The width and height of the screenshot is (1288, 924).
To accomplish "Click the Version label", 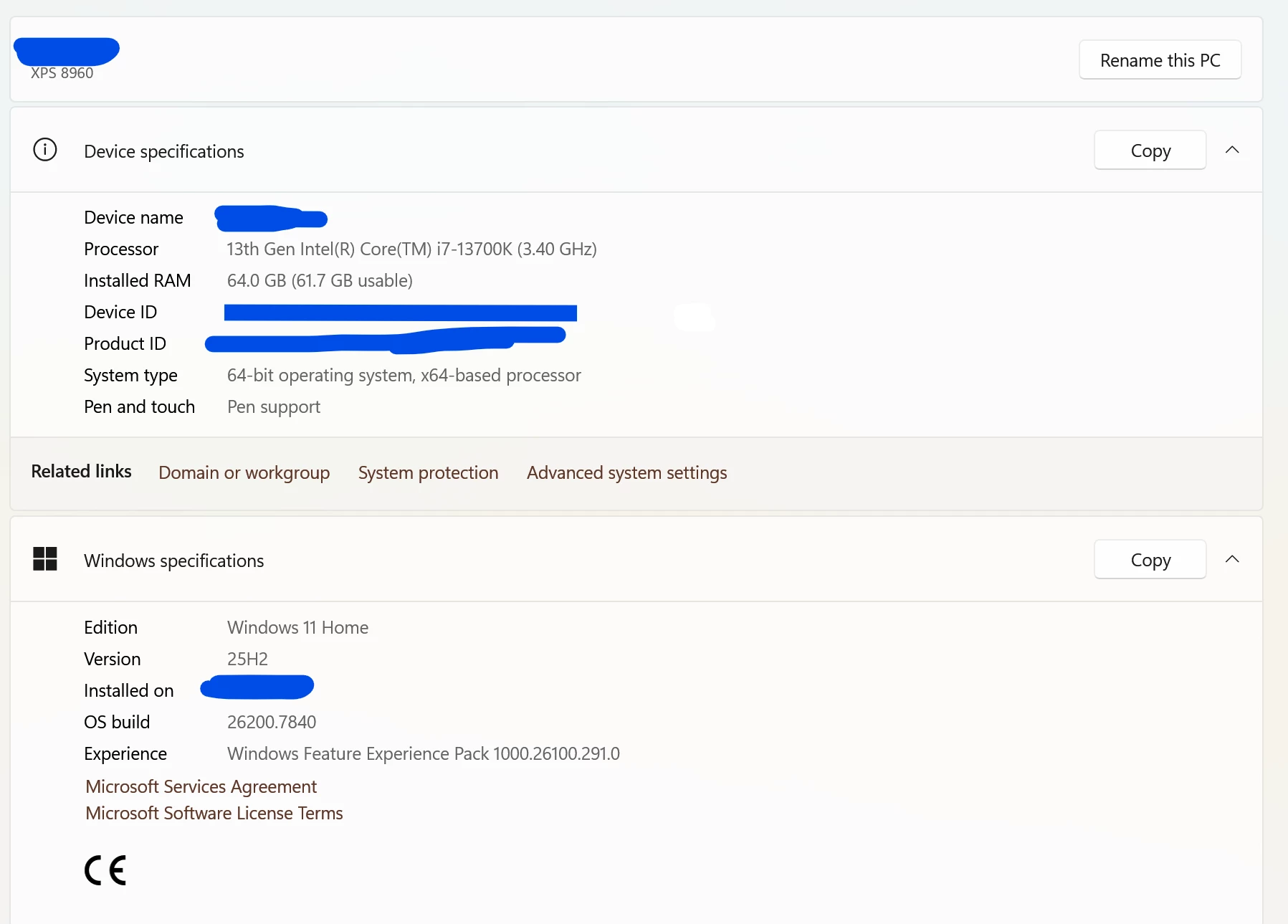I will (113, 659).
